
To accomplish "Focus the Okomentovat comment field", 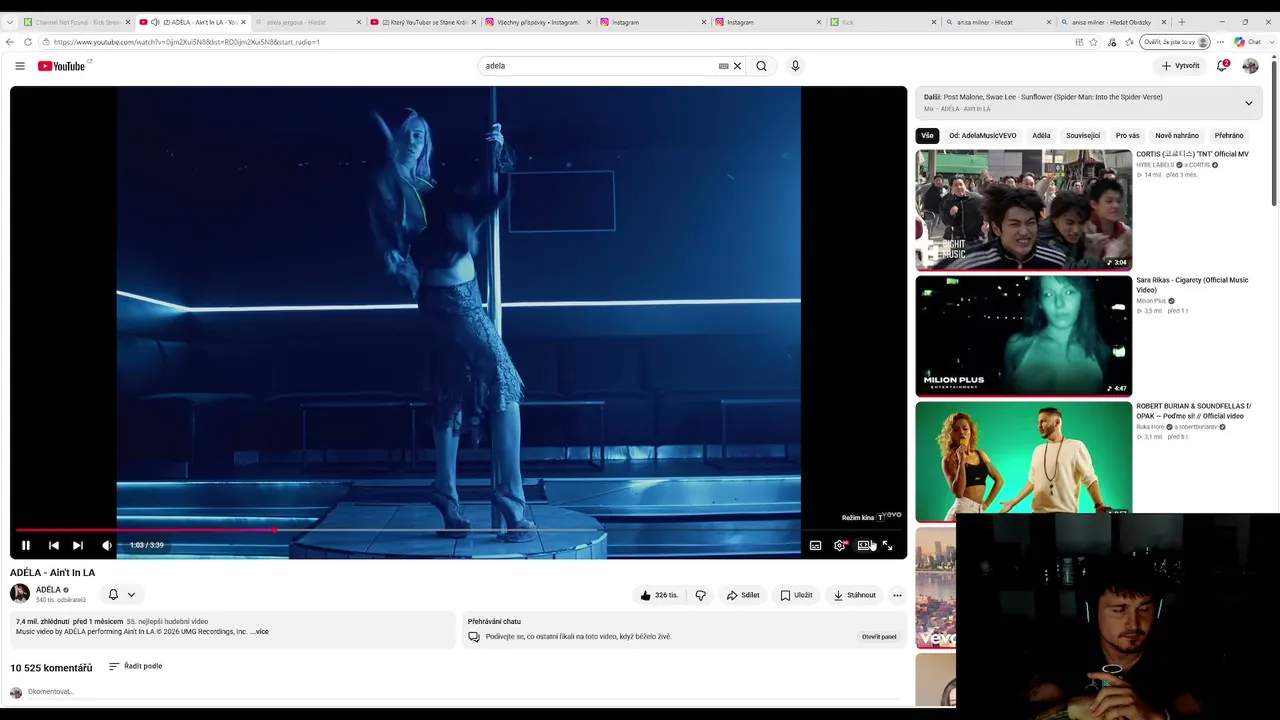I will (x=465, y=692).
